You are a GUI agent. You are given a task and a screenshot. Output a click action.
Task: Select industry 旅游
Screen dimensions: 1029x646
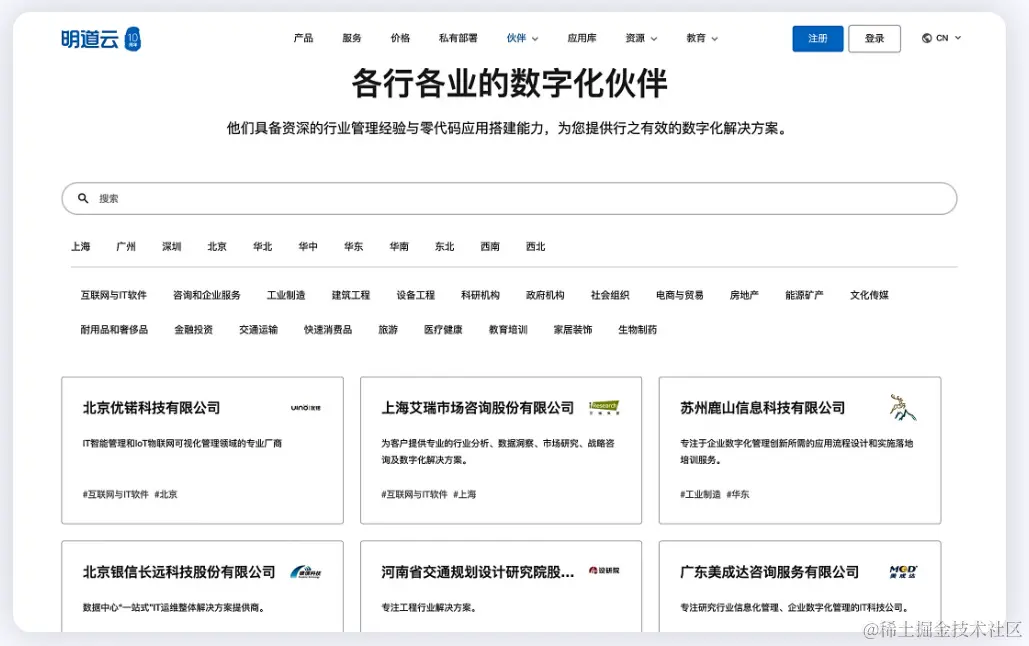388,329
